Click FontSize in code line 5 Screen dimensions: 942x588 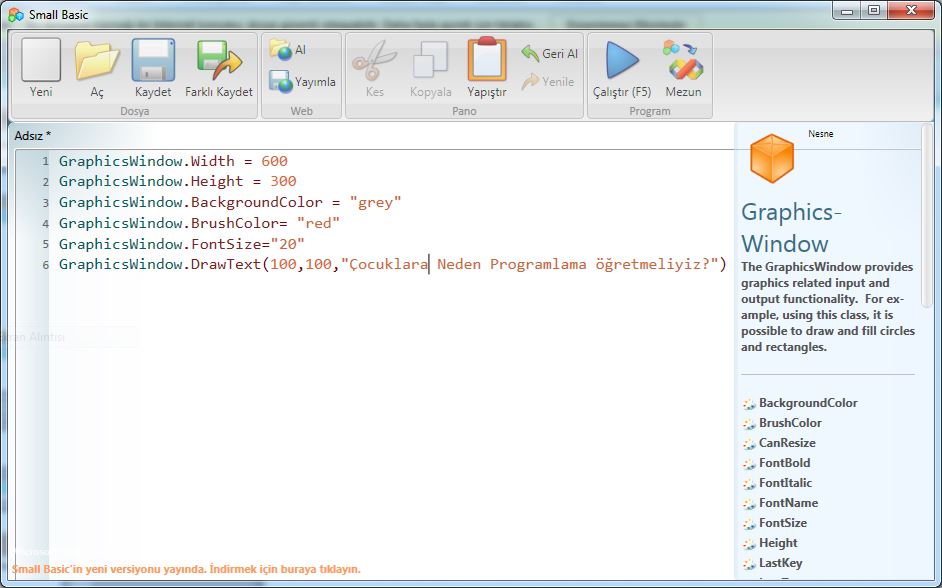coord(226,244)
